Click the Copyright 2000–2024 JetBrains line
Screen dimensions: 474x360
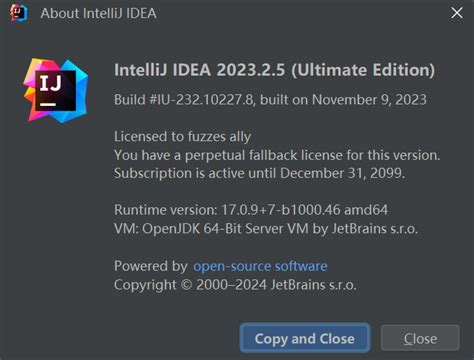click(235, 285)
